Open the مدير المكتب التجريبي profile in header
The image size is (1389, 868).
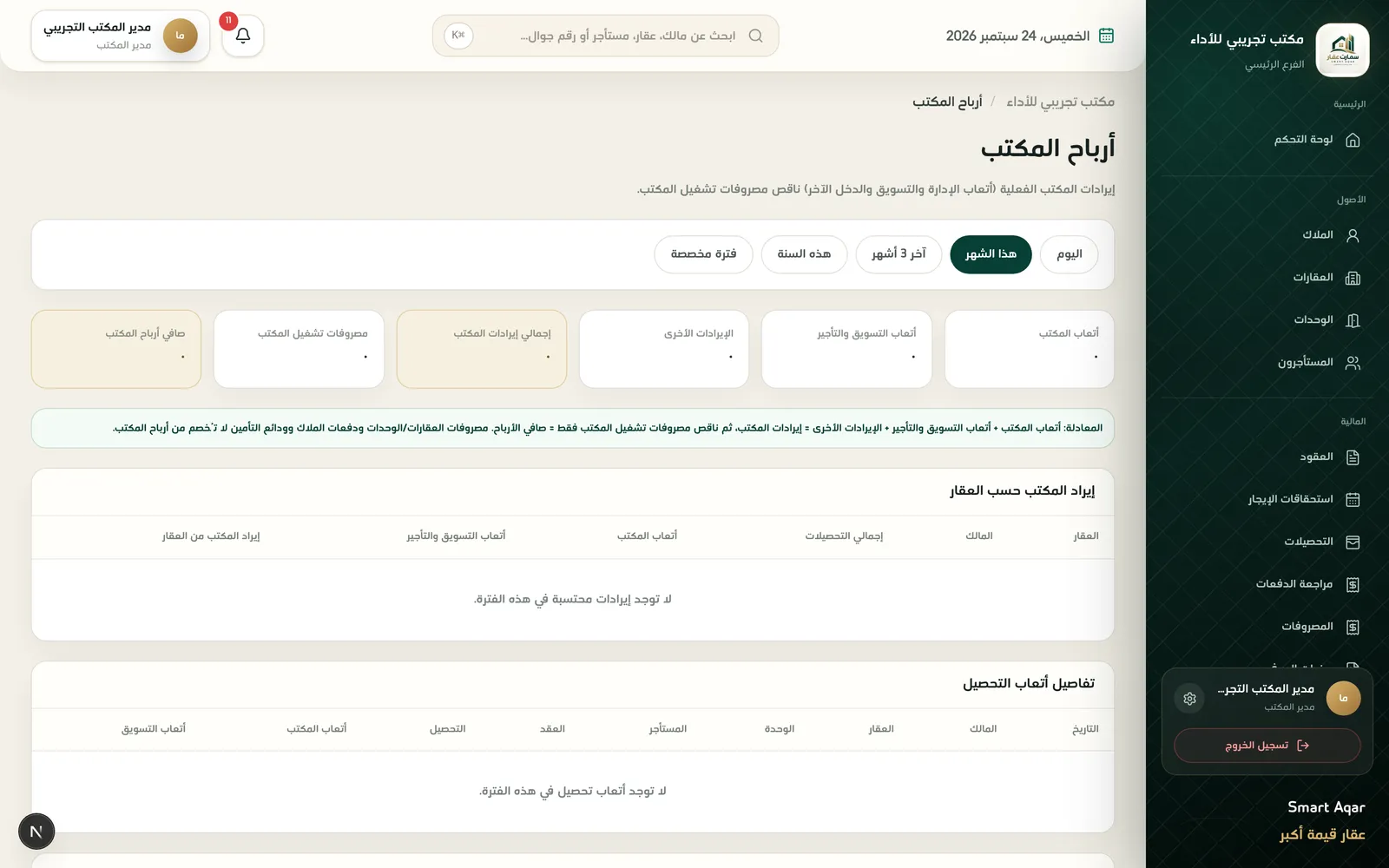[121, 36]
